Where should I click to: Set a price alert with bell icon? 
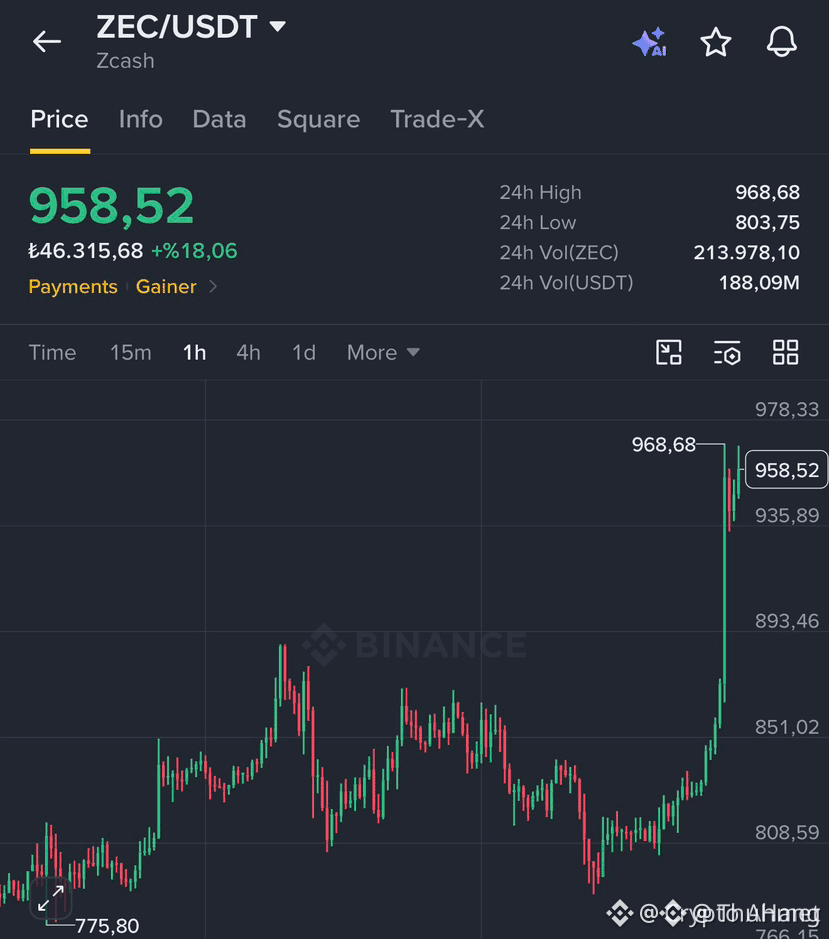click(782, 42)
